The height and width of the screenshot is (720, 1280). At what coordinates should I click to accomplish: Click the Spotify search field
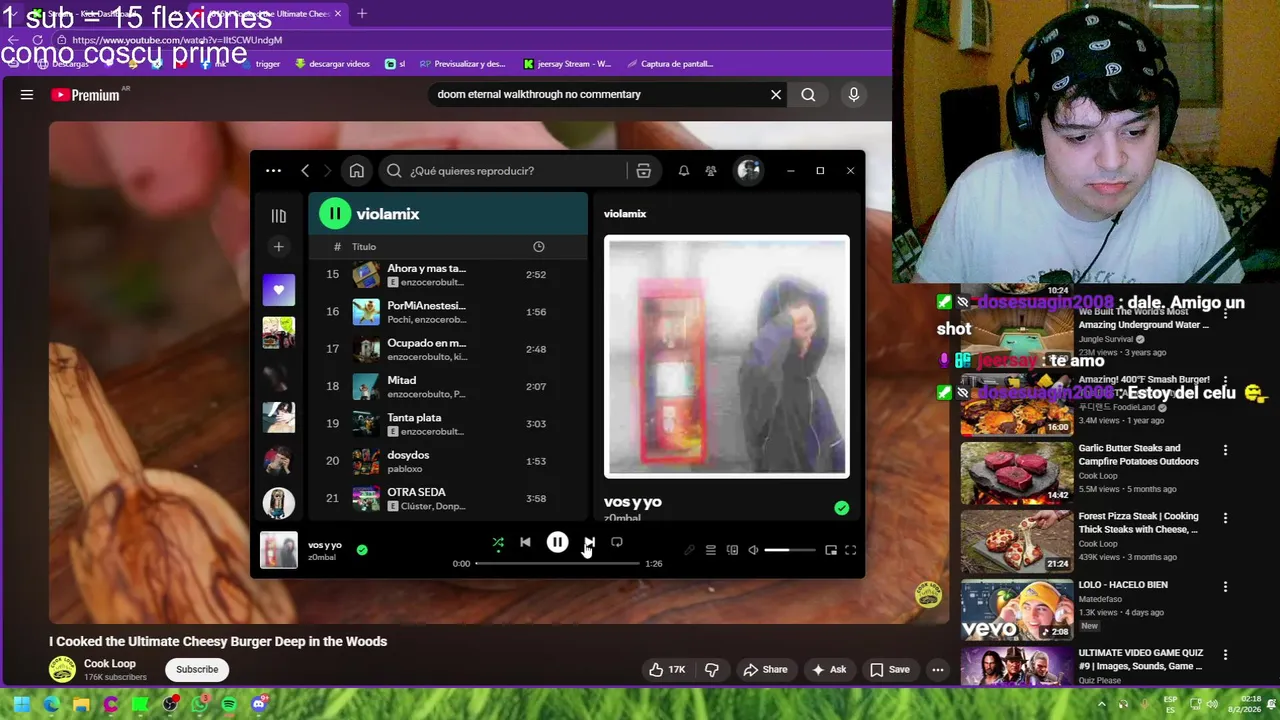pyautogui.click(x=504, y=171)
